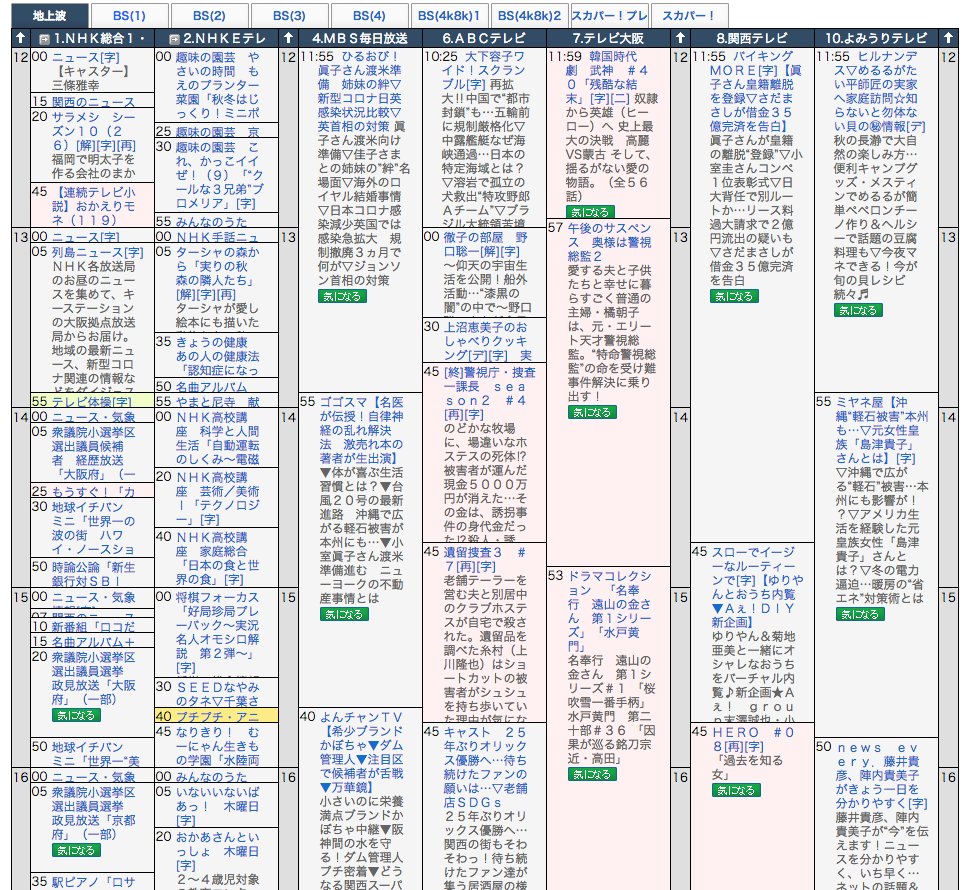Open 6.ABCテレビ channel header
Image resolution: width=972 pixels, height=890 pixels.
pyautogui.click(x=484, y=38)
